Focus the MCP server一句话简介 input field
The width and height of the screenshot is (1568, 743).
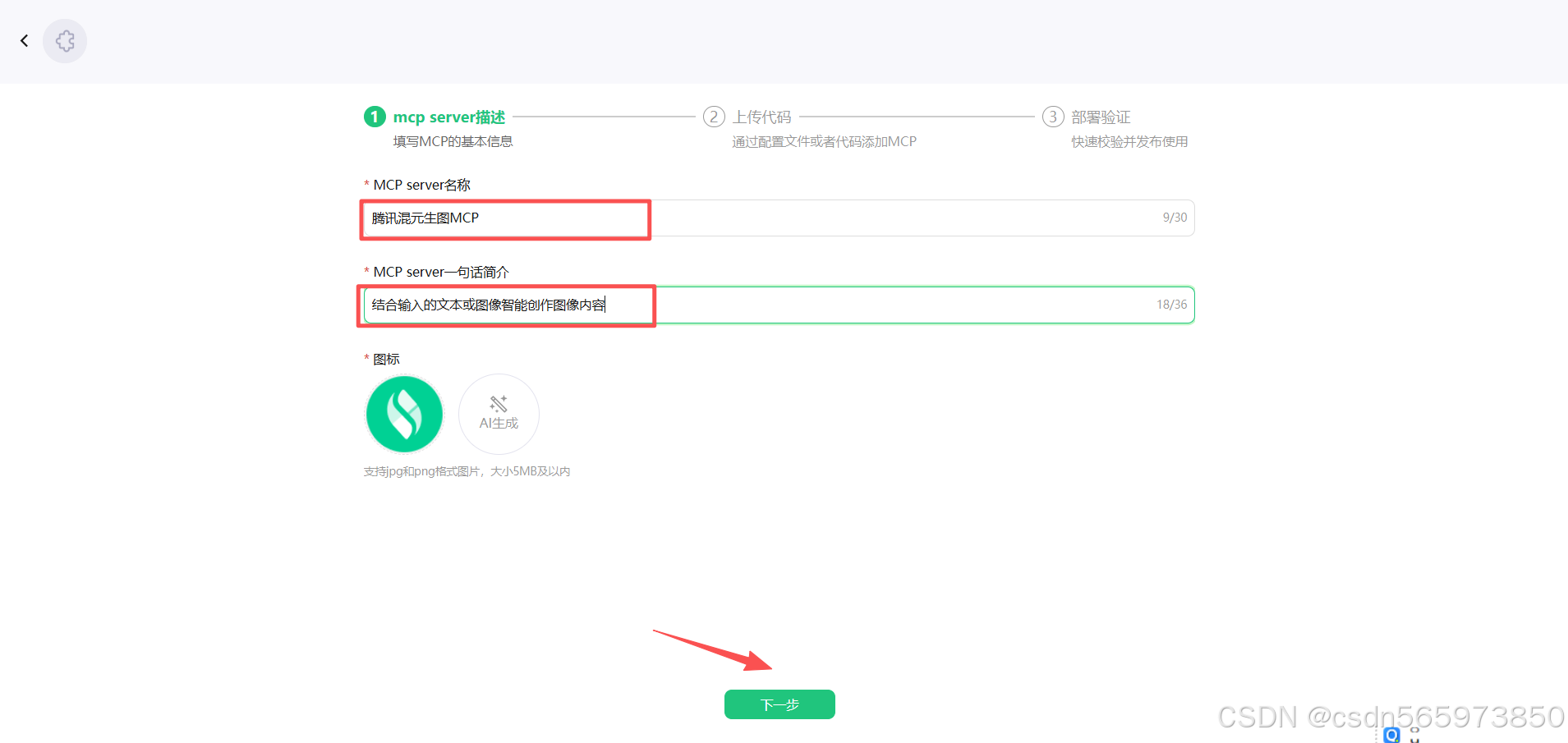[x=779, y=305]
